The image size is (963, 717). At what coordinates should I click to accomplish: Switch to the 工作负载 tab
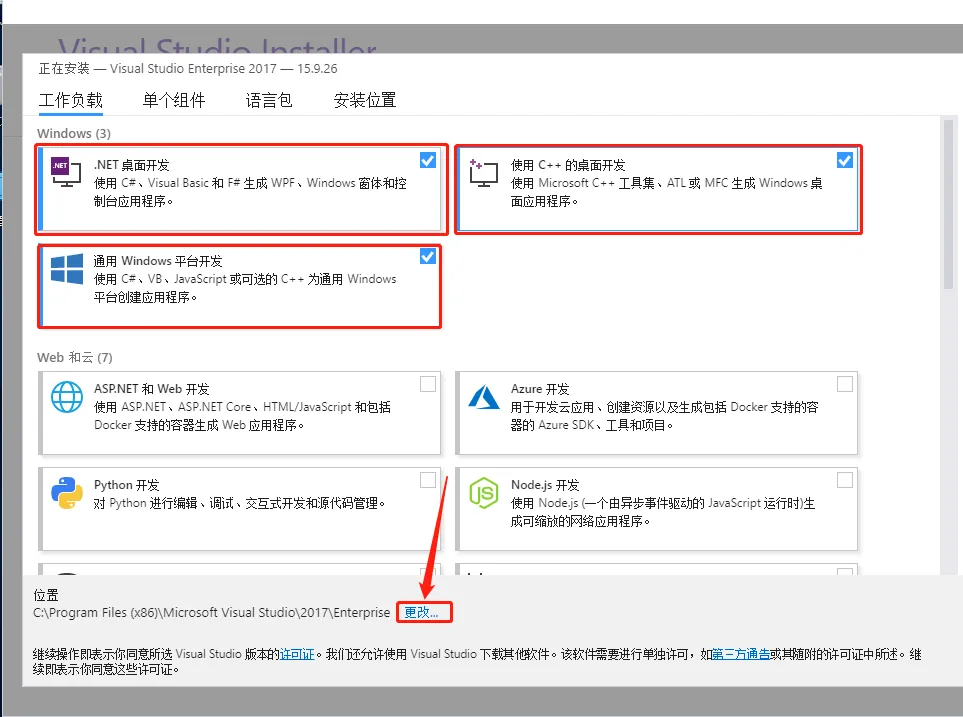coord(71,100)
